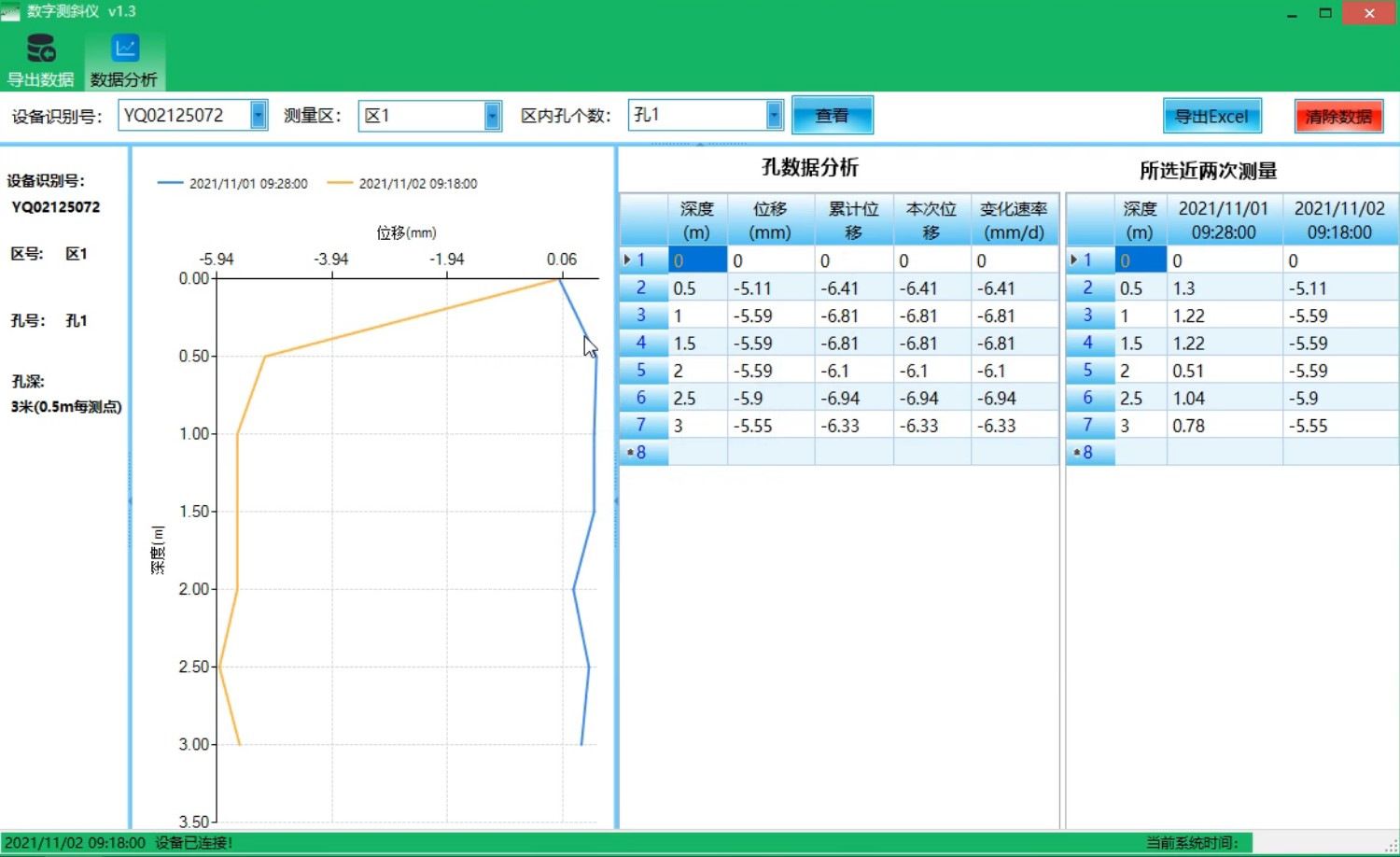The height and width of the screenshot is (857, 1400).
Task: Select the blue 2021/11/01 legend line
Action: click(171, 184)
